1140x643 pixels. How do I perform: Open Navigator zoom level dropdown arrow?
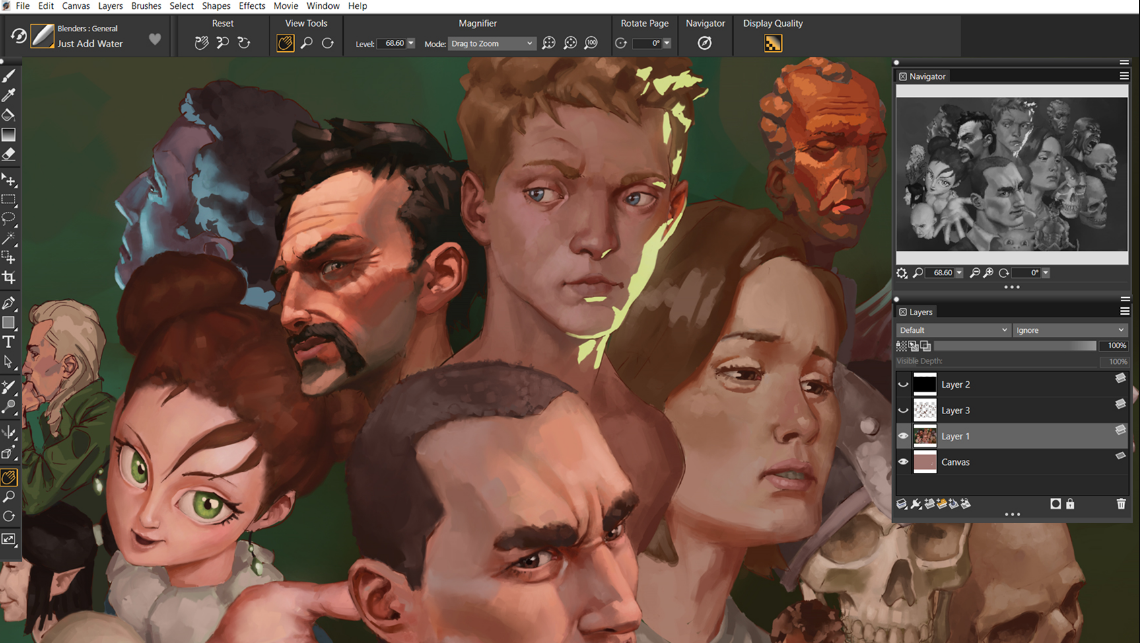(x=959, y=273)
